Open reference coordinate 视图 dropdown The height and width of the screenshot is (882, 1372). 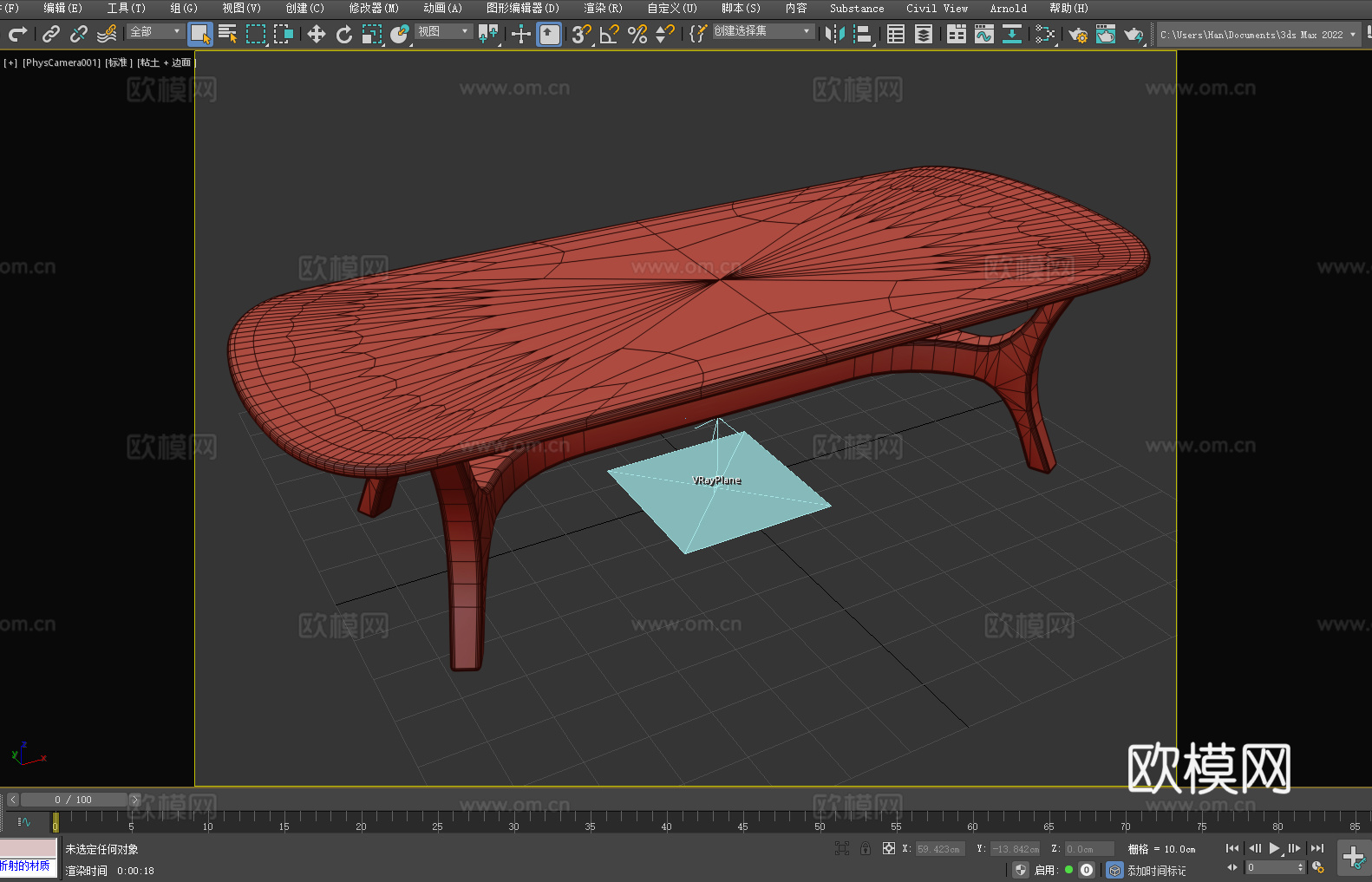coord(443,31)
